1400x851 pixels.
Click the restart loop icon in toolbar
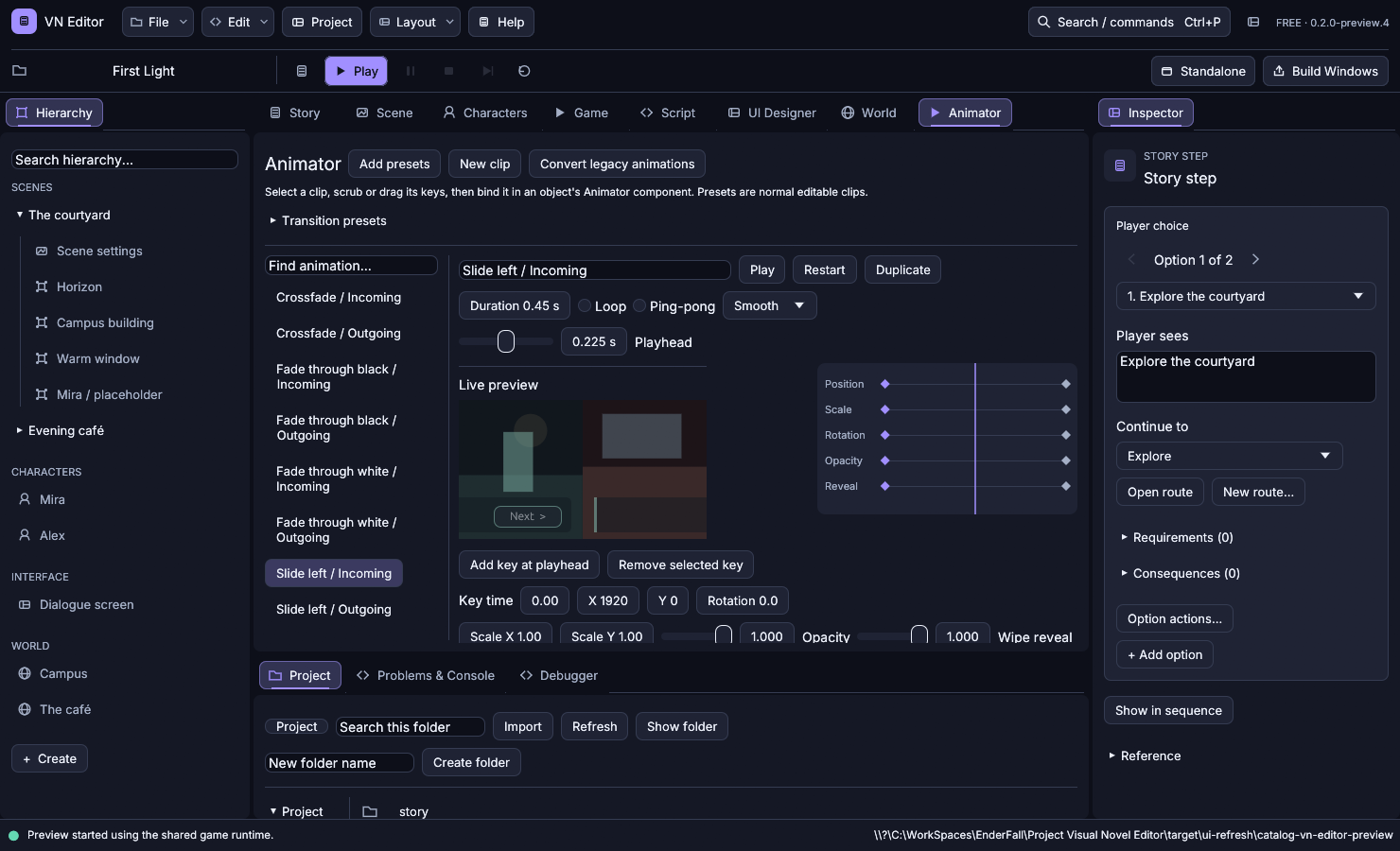[524, 71]
